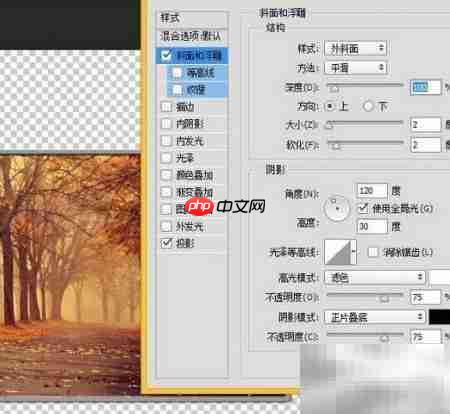Click the 深度 slider track
The height and width of the screenshot is (414, 450).
click(365, 86)
